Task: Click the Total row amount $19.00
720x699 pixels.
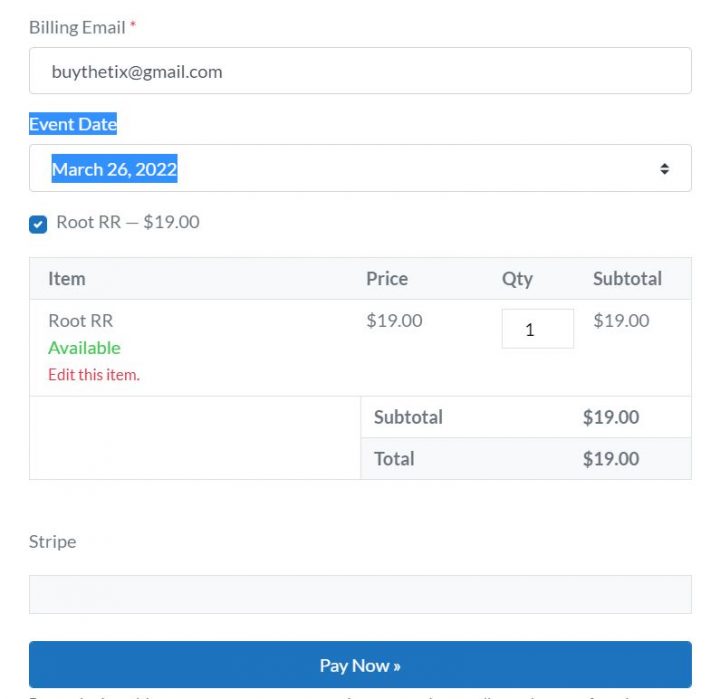Action: pos(610,459)
